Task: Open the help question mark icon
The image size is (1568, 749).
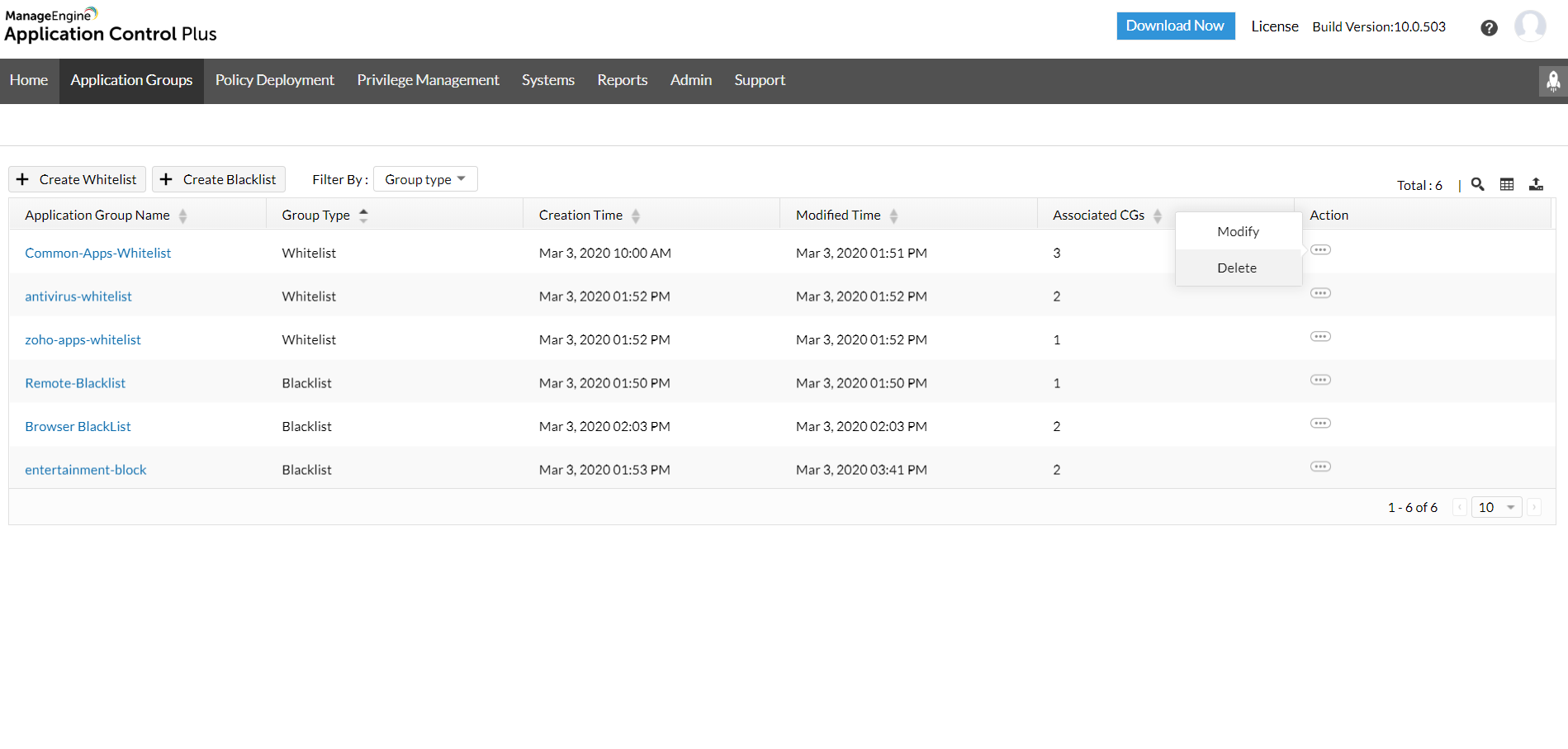Action: point(1489,28)
